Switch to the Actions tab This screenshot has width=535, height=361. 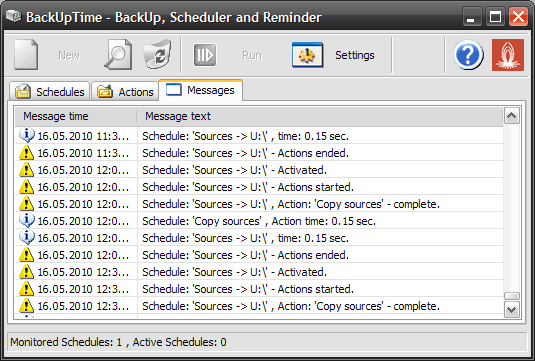point(125,91)
